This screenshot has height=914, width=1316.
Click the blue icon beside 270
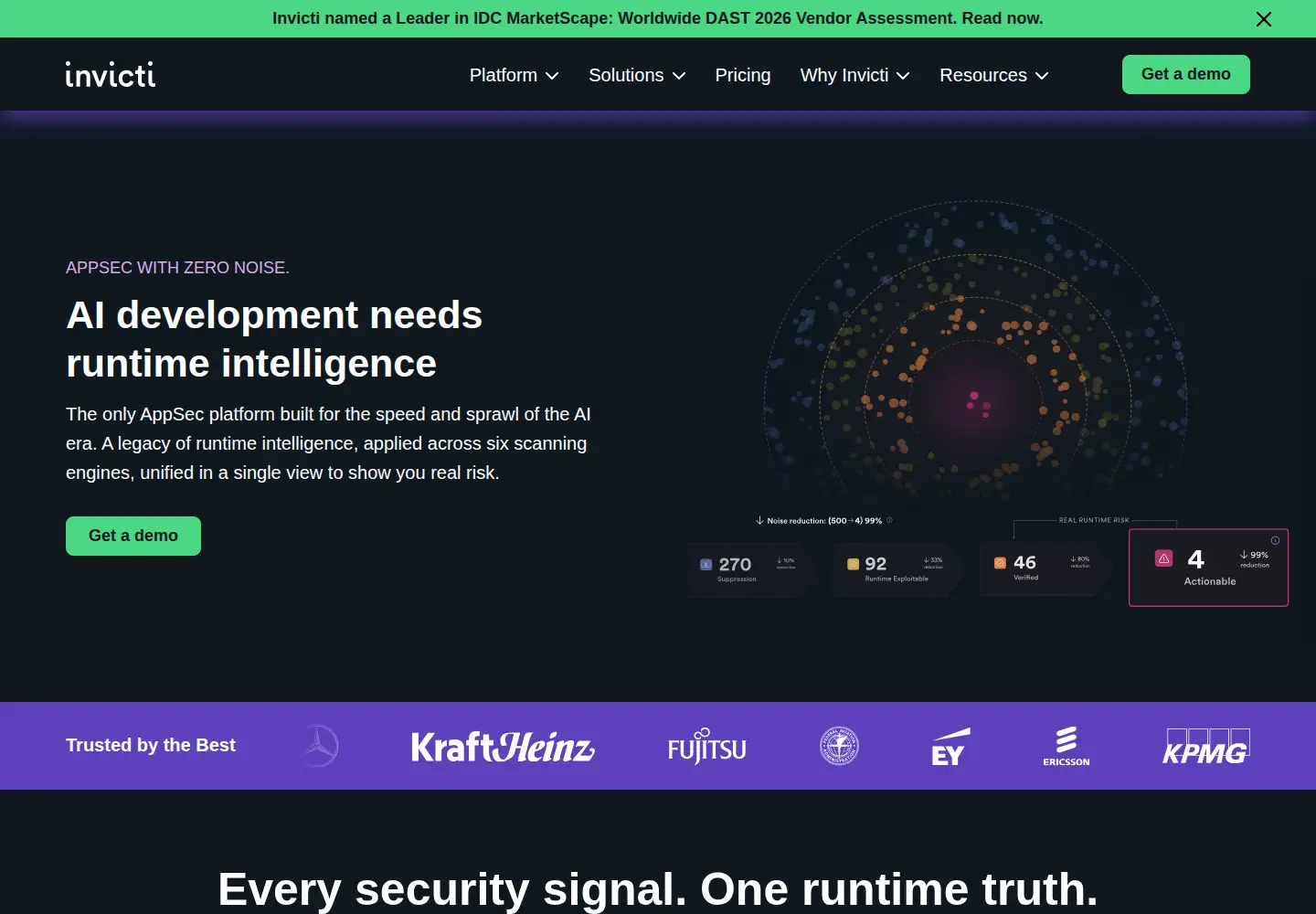tap(706, 565)
